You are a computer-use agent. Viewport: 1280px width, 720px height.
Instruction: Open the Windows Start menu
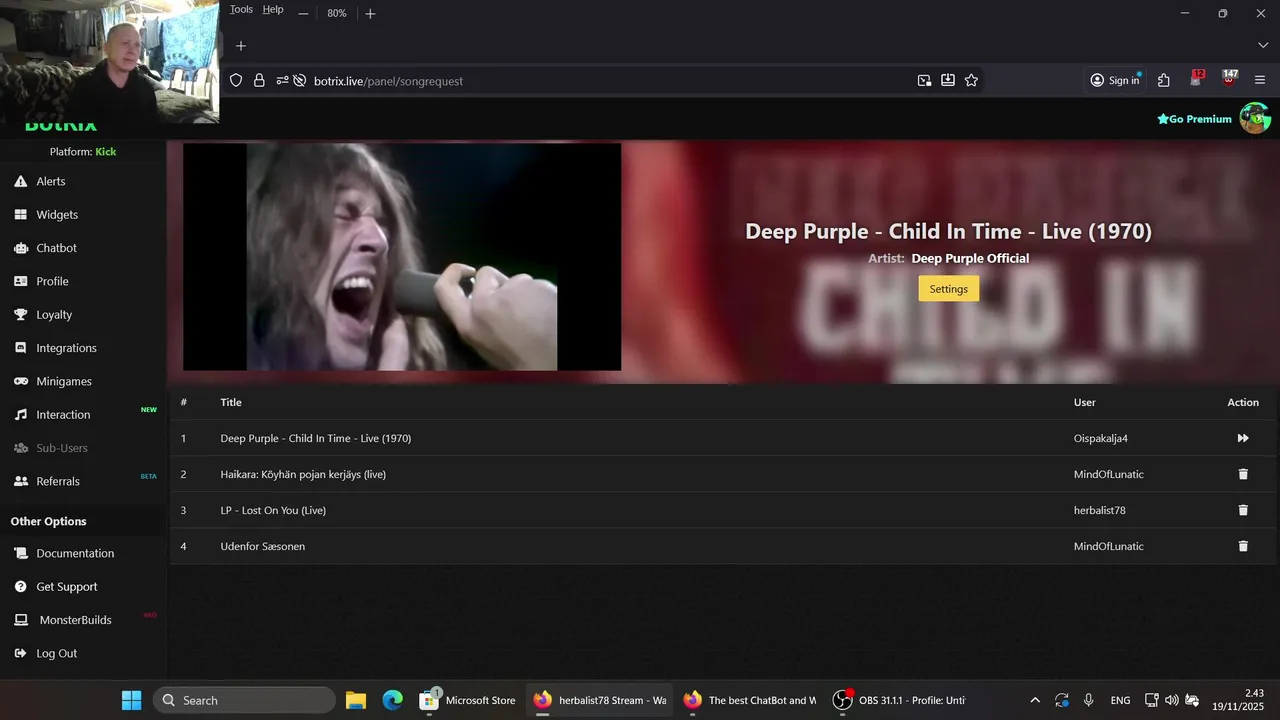pos(131,700)
